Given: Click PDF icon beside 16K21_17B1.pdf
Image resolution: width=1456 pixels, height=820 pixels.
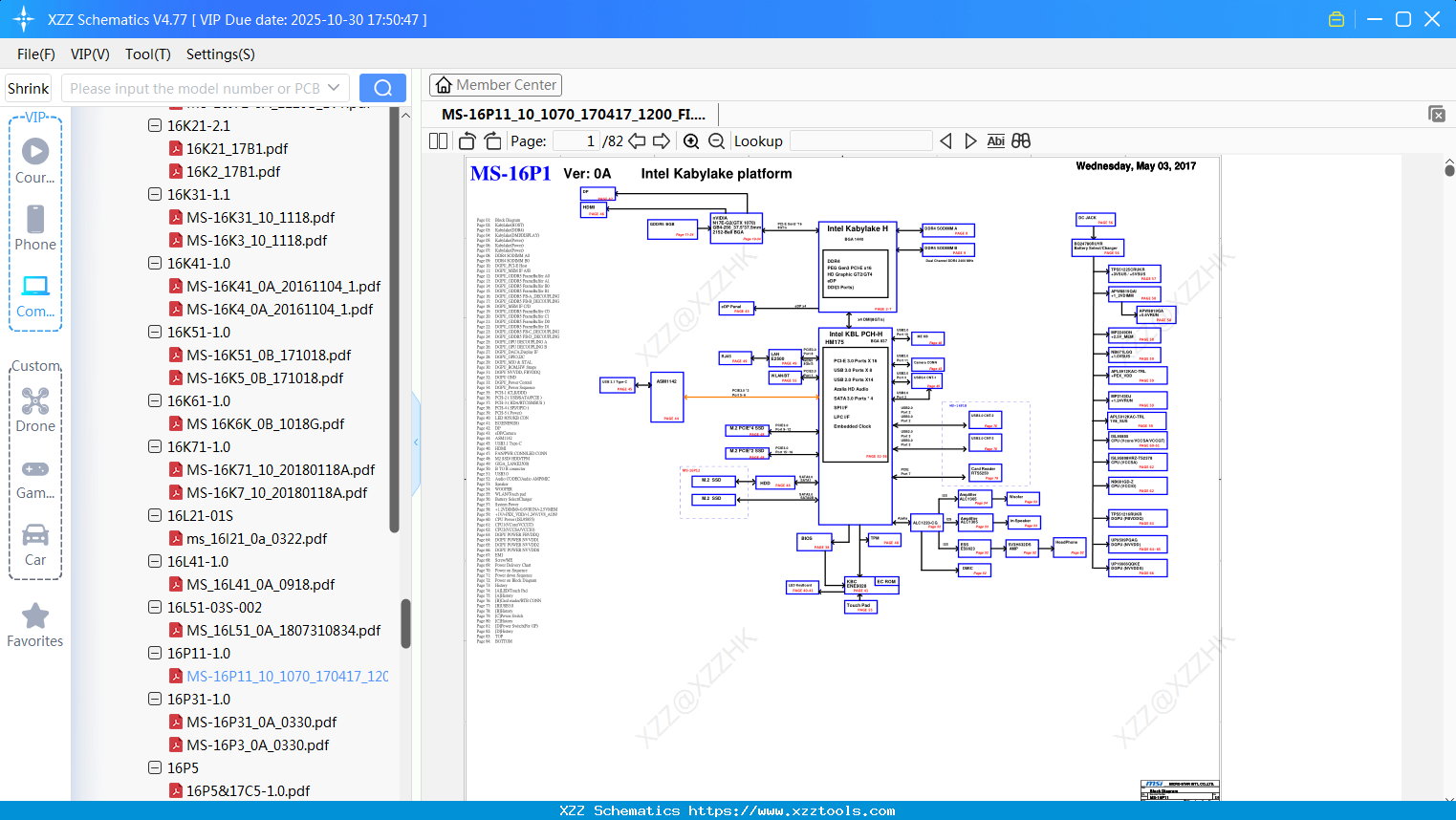Looking at the screenshot, I should click(176, 148).
